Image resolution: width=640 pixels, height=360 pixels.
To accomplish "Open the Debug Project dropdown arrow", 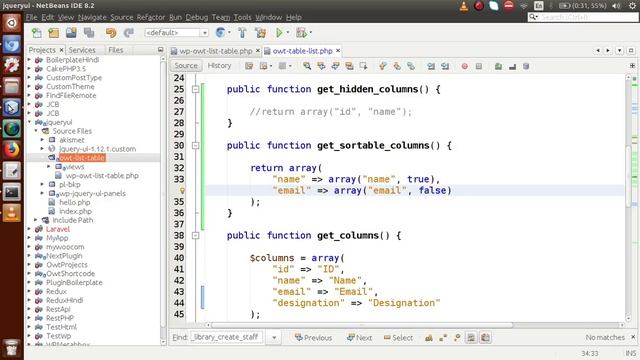I will click(x=311, y=33).
